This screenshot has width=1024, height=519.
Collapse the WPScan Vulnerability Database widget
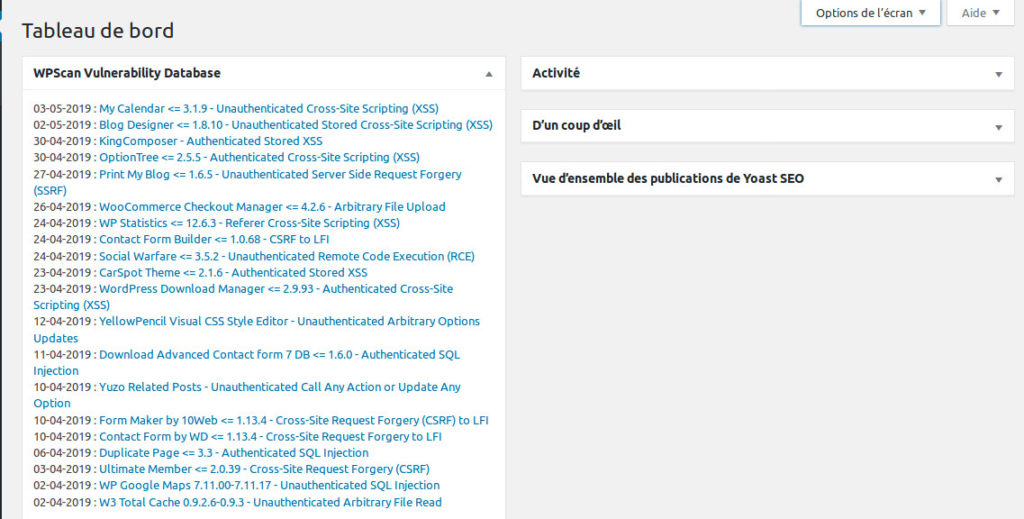coord(488,74)
